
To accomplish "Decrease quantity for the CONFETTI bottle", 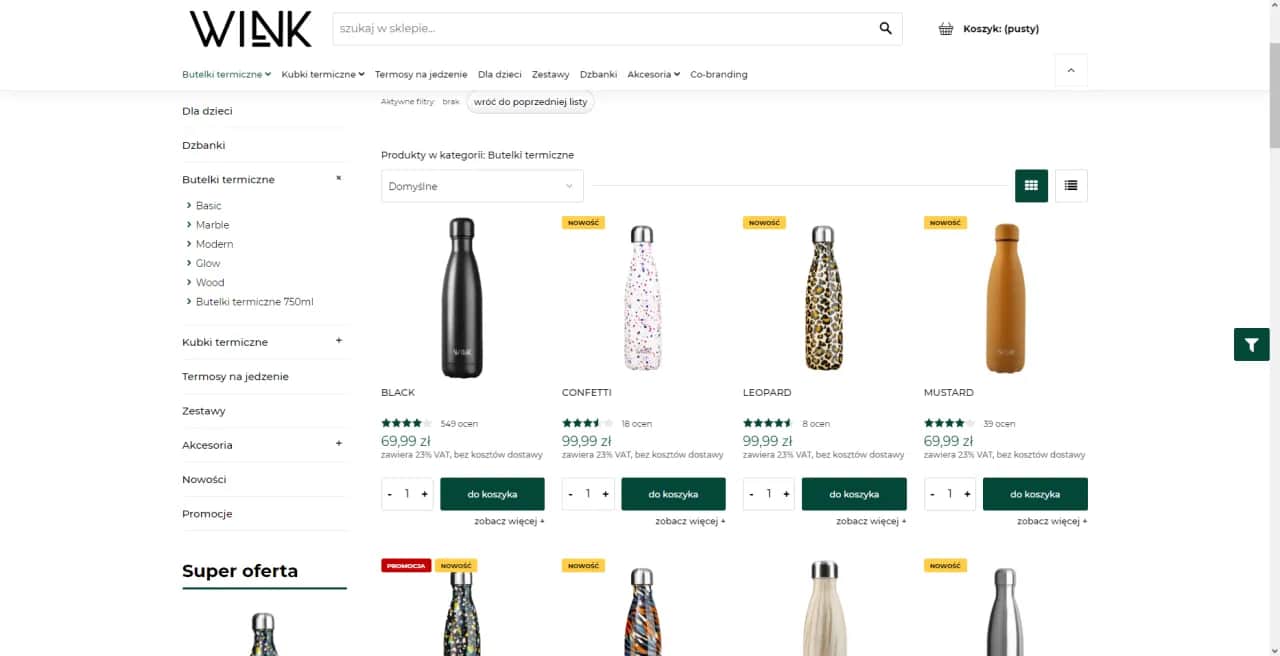I will [570, 493].
